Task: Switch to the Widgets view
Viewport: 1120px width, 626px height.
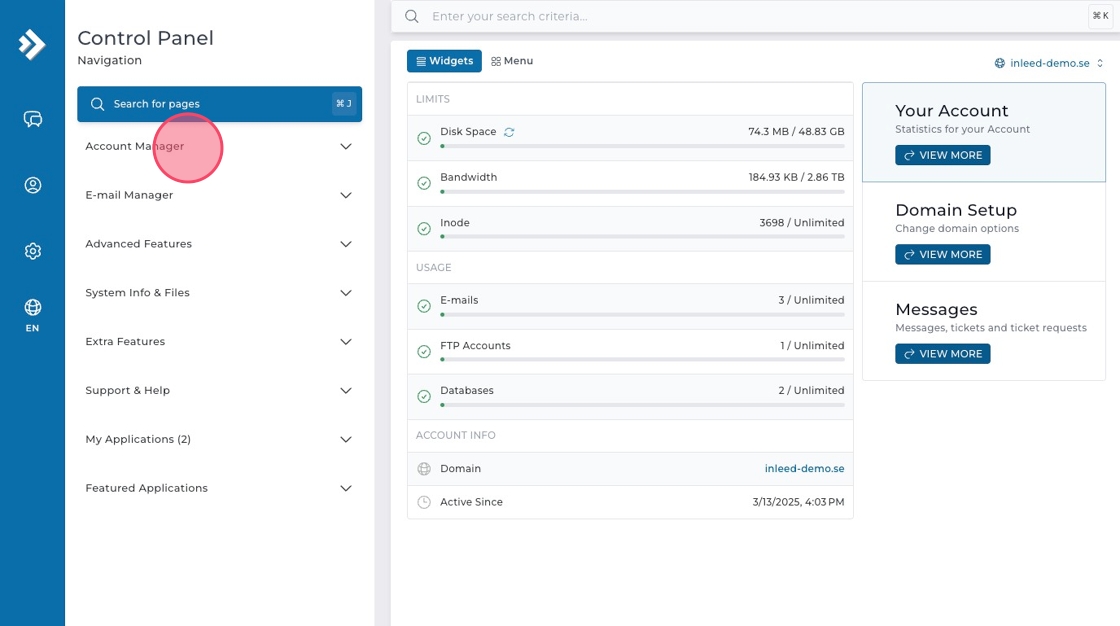Action: [444, 61]
